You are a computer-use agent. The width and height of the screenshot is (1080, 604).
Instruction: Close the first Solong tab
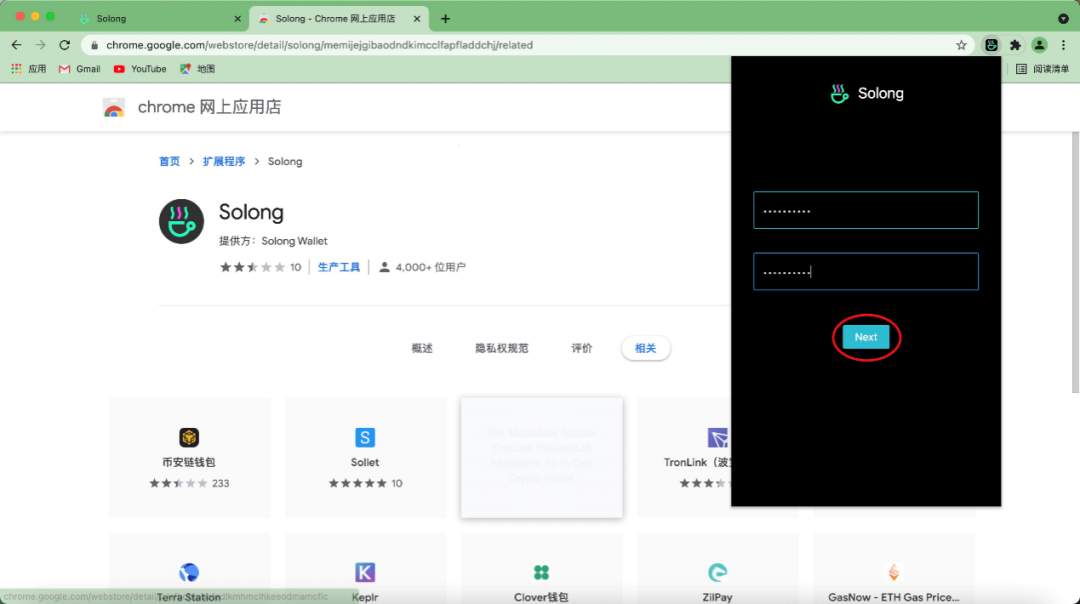click(x=238, y=19)
